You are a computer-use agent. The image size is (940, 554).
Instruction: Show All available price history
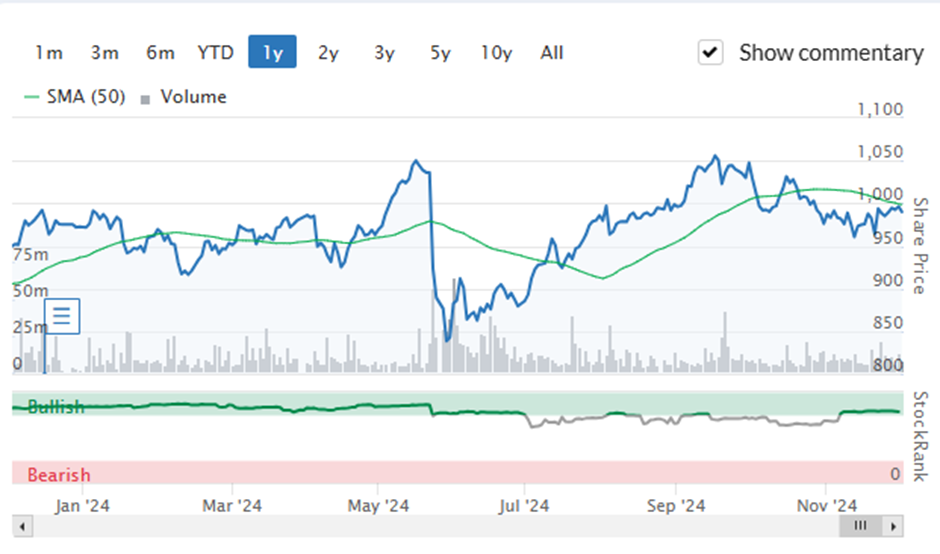pos(552,53)
